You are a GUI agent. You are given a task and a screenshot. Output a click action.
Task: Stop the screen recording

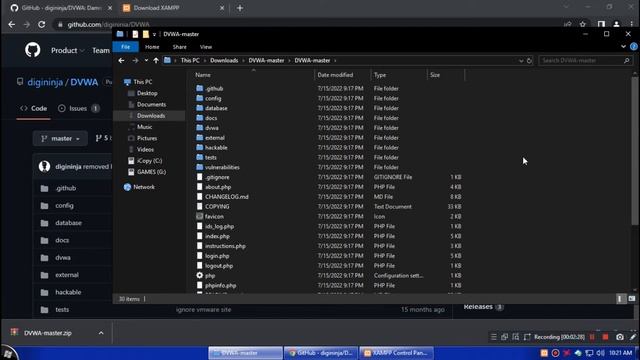605,337
